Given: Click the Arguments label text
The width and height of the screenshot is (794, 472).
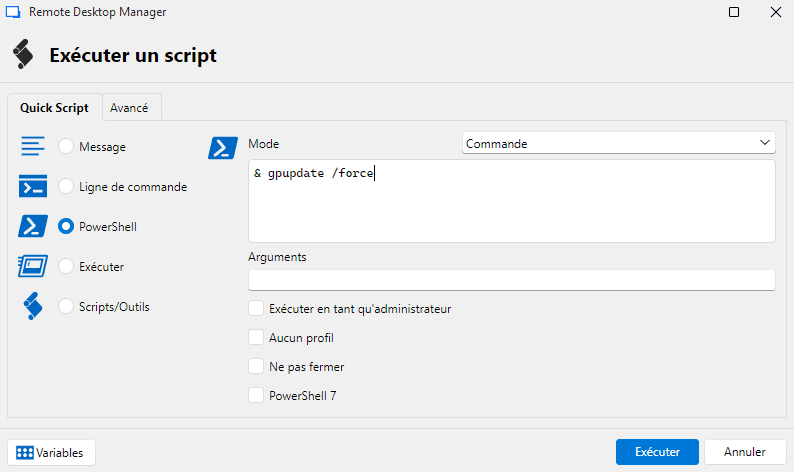Looking at the screenshot, I should (x=277, y=257).
